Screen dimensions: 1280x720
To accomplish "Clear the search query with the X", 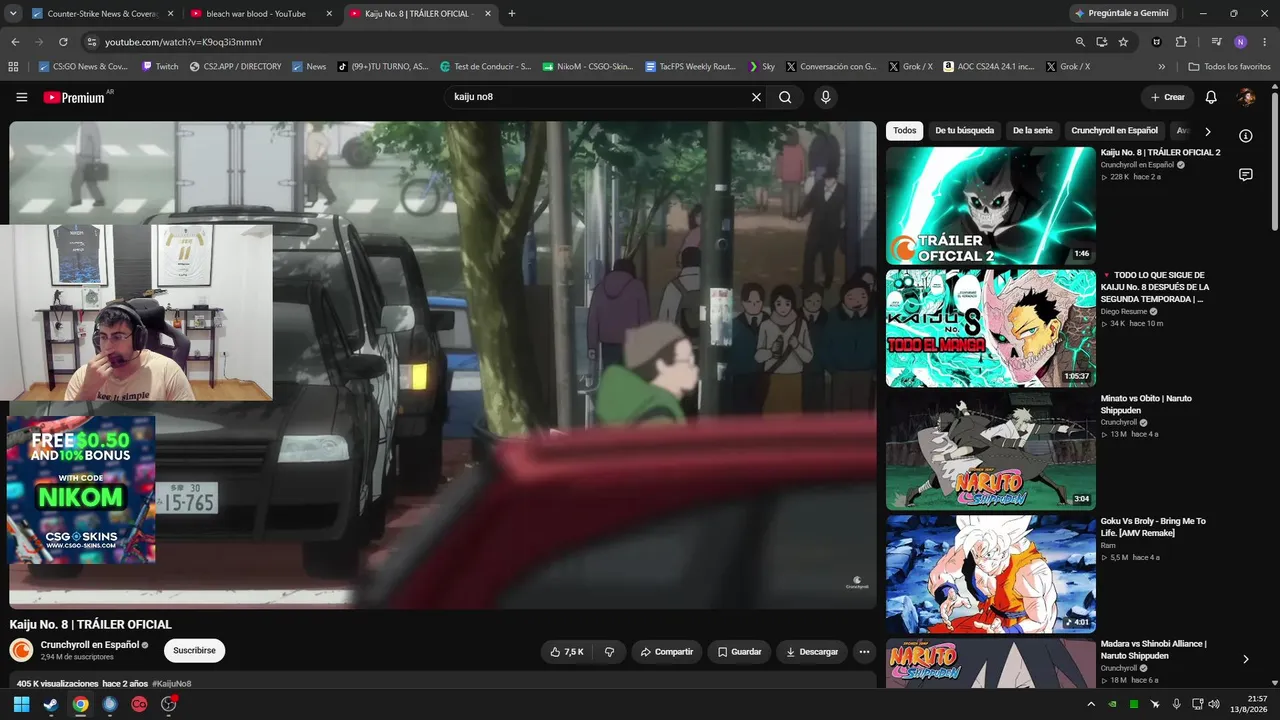I will pyautogui.click(x=756, y=97).
